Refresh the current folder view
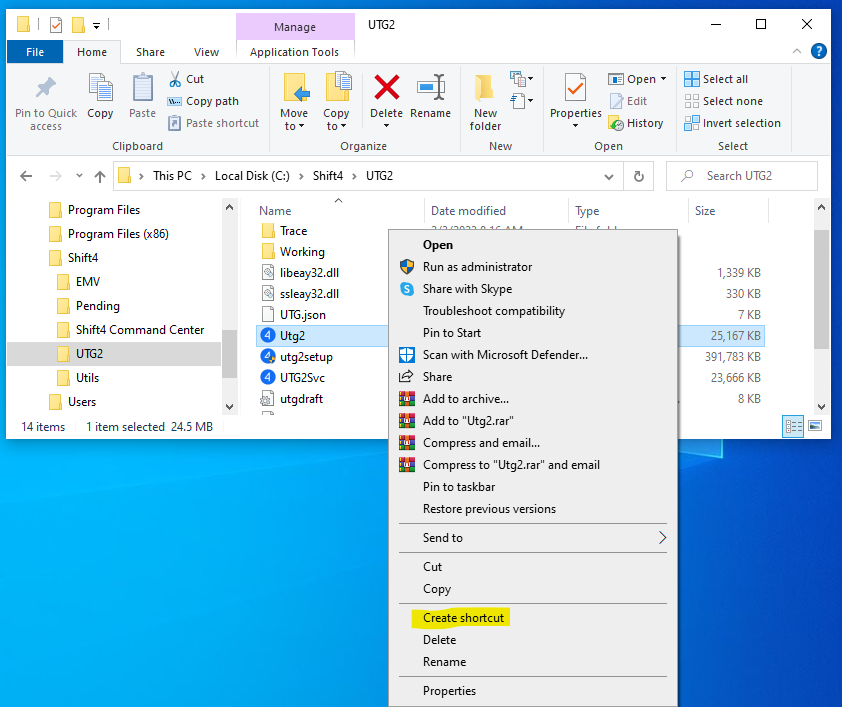The width and height of the screenshot is (842, 707). (x=638, y=176)
